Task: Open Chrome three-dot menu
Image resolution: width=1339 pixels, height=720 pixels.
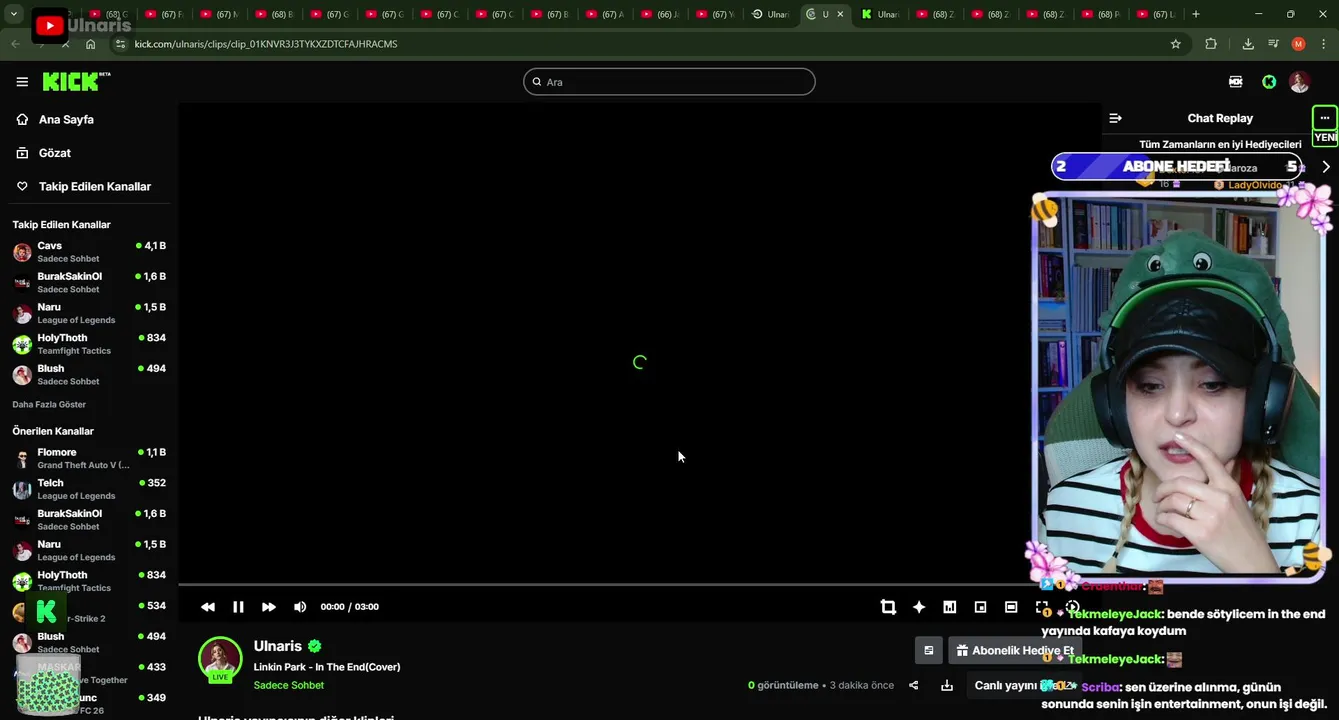Action: point(1324,44)
